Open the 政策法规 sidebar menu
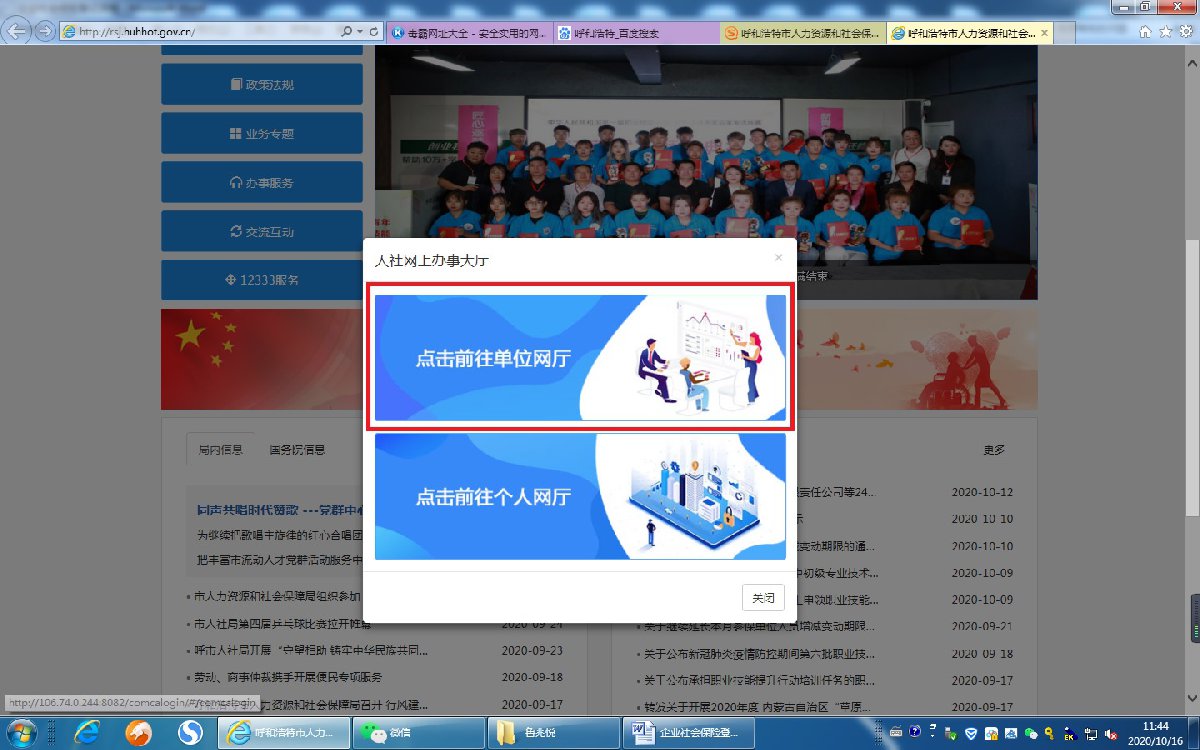Screen dimensions: 1200x750 pos(262,84)
